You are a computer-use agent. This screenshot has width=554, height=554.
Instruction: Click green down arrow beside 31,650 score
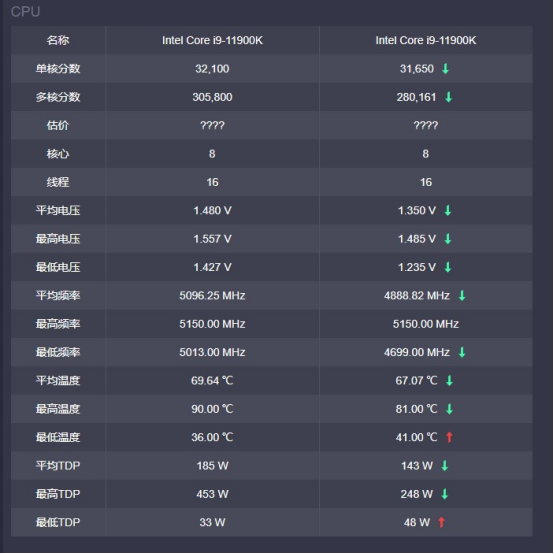pos(445,69)
